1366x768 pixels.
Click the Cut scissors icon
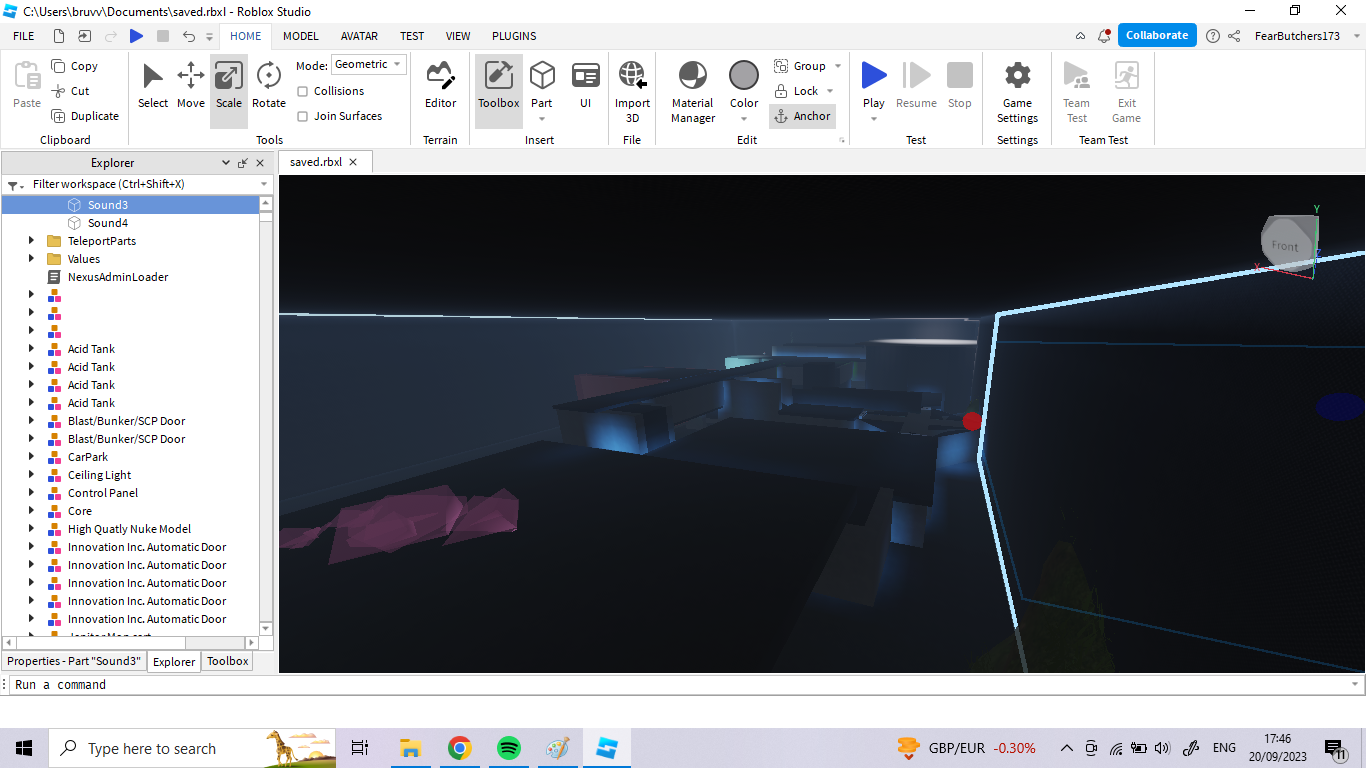click(59, 91)
